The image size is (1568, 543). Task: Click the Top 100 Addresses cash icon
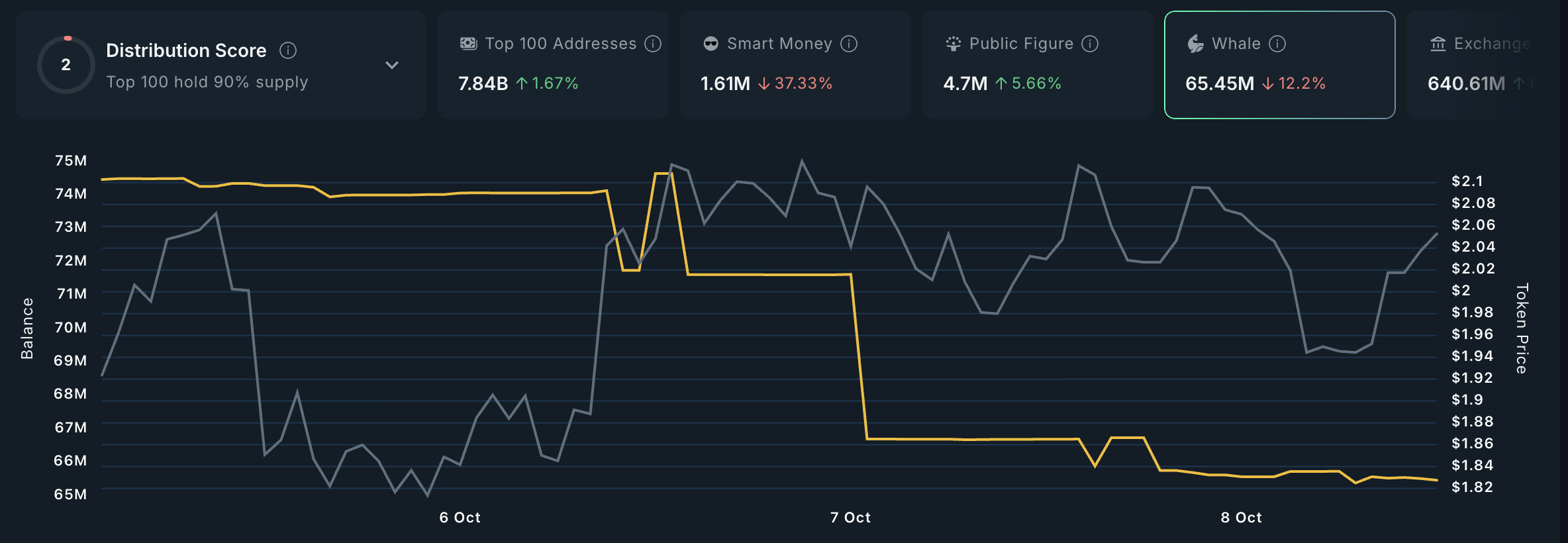tap(468, 44)
